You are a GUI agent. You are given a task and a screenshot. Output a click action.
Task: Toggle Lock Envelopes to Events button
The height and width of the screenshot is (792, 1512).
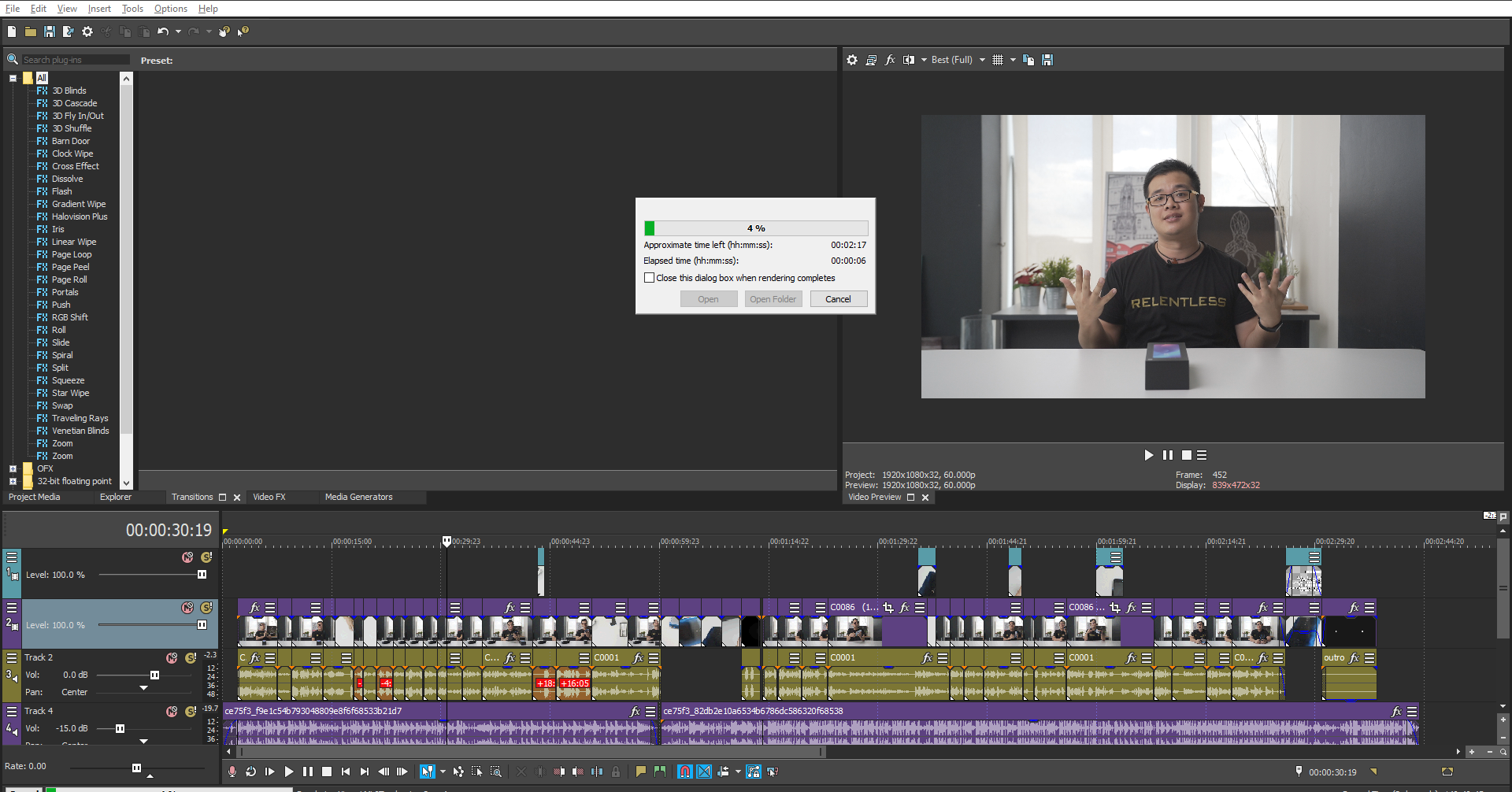754,772
